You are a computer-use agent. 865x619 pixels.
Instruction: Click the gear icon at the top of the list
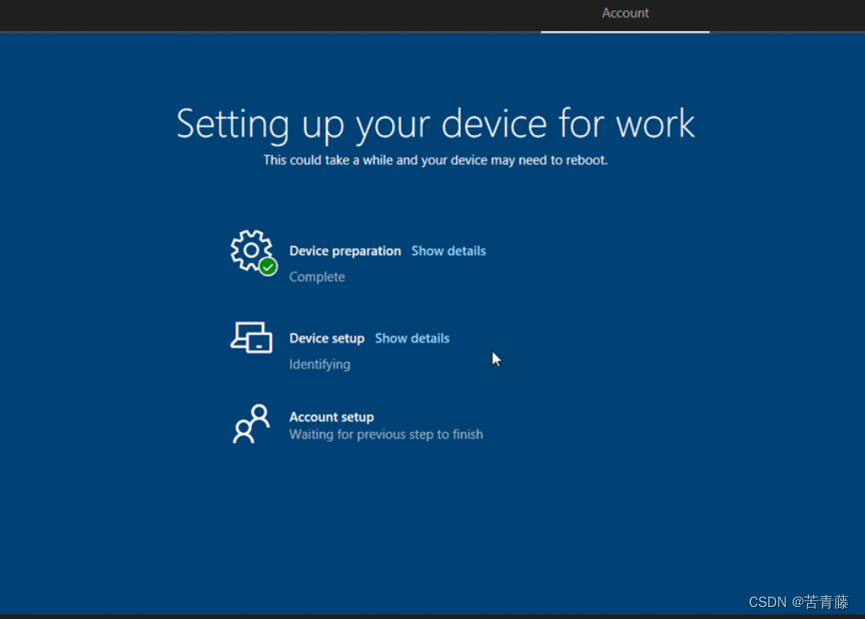click(252, 252)
